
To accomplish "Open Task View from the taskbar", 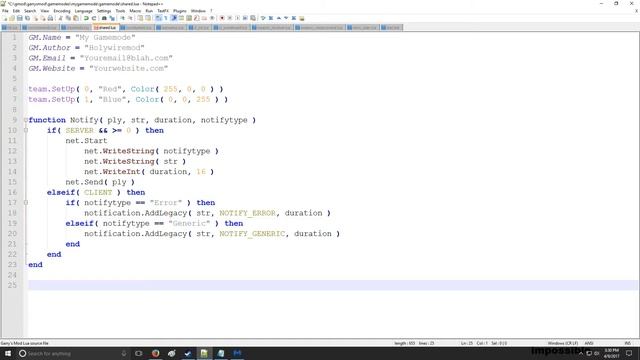I will 139,353.
